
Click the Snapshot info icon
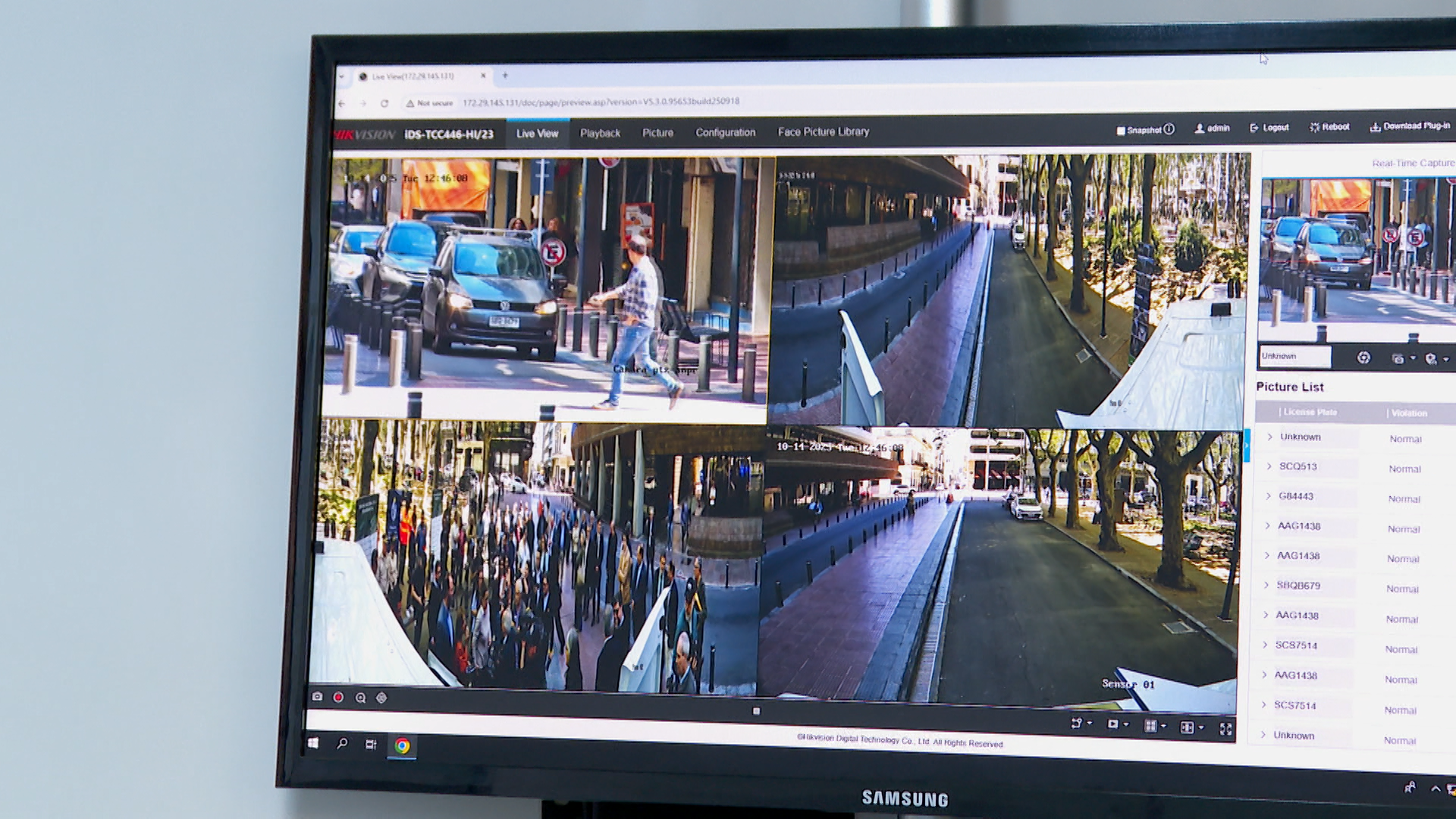coord(1169,129)
